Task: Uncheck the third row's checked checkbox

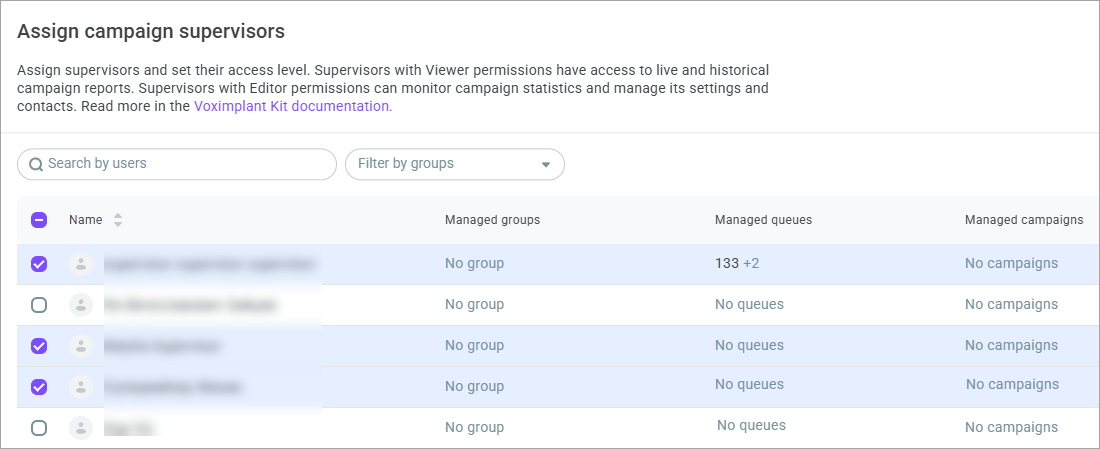Action: click(39, 346)
